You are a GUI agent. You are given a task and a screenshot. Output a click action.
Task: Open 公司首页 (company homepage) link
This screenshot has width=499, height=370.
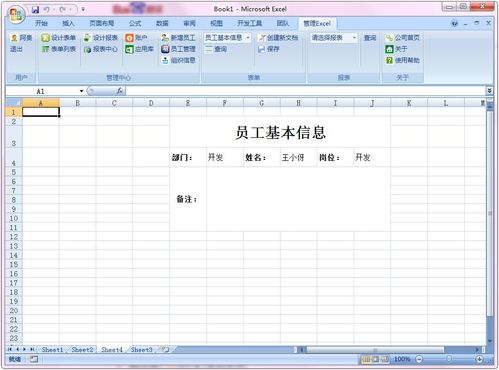(x=402, y=38)
